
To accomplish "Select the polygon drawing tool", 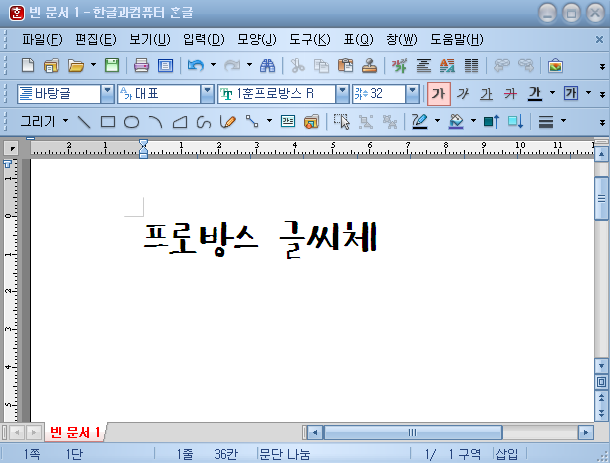I will 180,122.
